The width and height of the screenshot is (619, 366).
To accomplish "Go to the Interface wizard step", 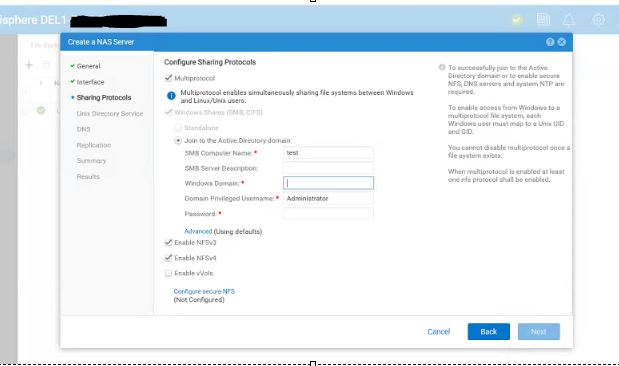I will click(x=90, y=82).
